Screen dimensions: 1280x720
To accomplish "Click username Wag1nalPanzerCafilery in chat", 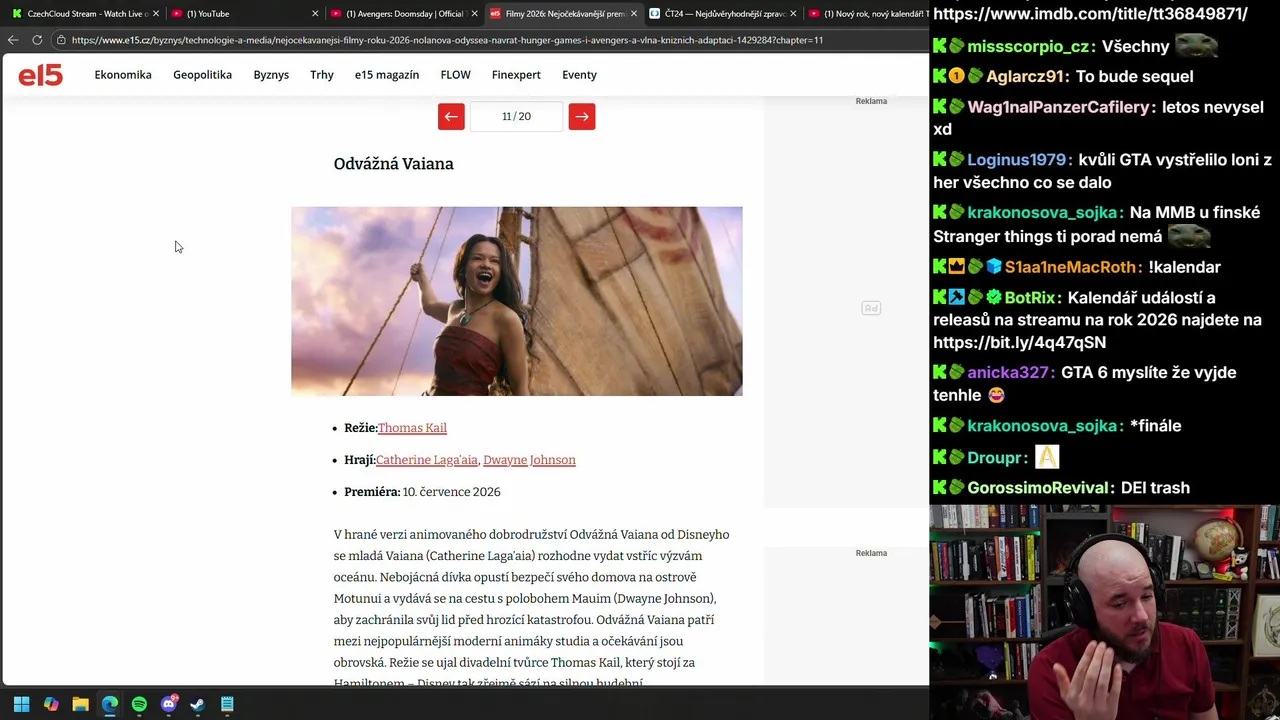I will point(1058,107).
